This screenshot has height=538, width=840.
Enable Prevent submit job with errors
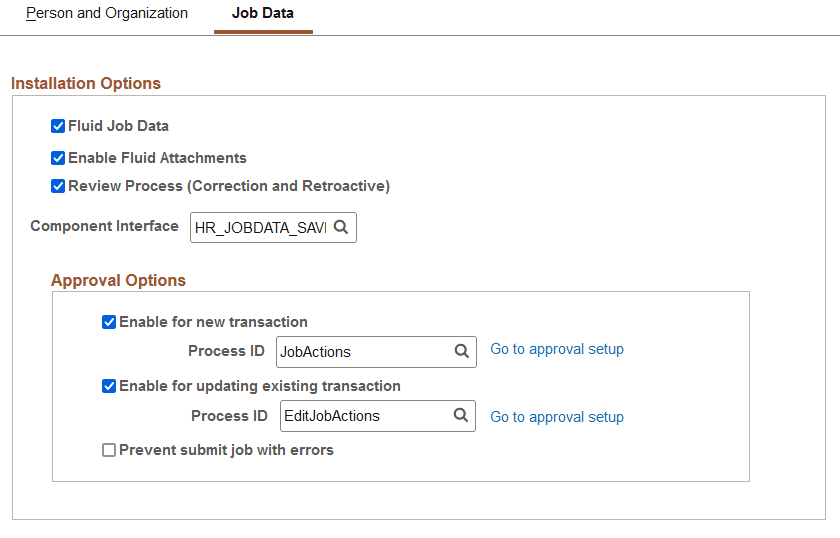point(109,450)
